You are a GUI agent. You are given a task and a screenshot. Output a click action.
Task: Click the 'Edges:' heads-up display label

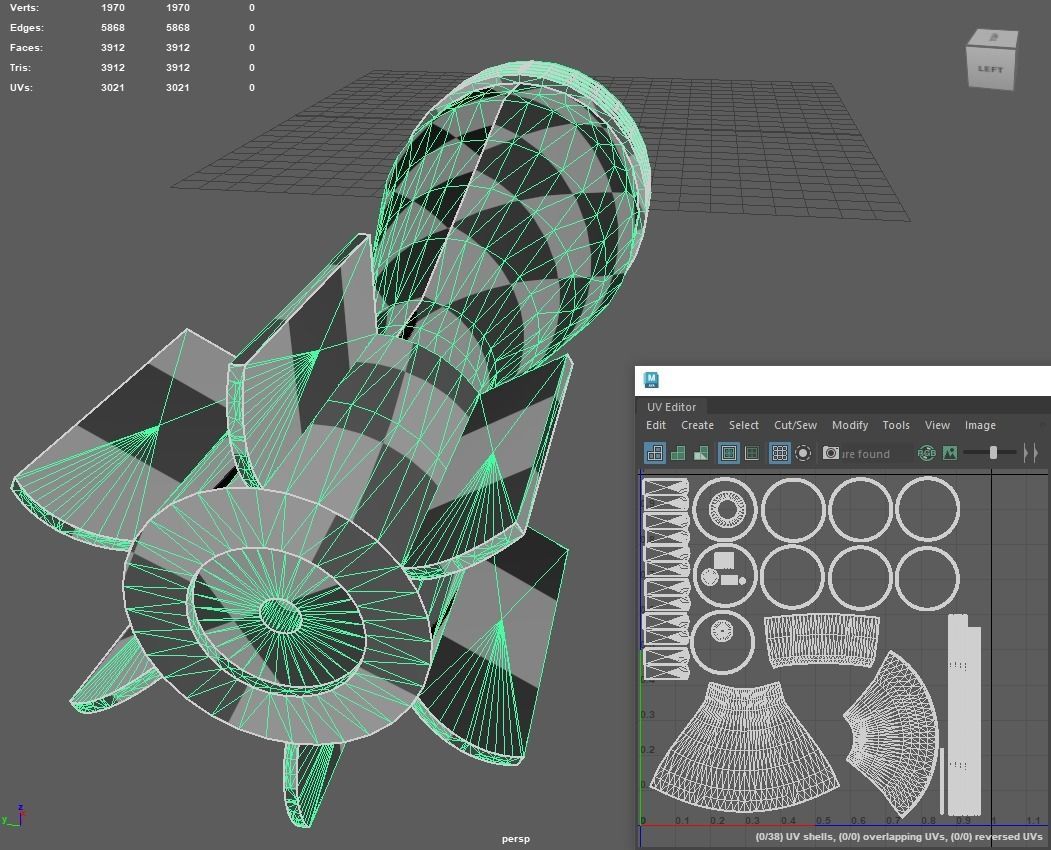tap(27, 27)
